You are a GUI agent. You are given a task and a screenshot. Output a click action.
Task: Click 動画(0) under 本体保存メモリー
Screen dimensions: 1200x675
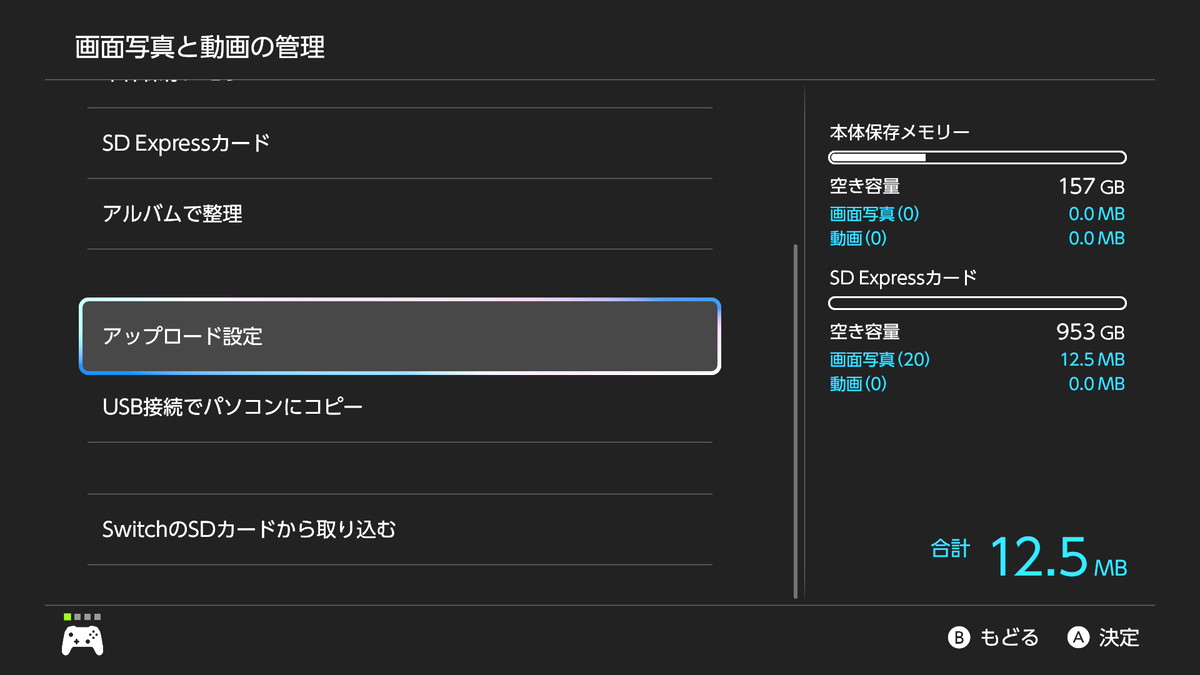click(x=858, y=238)
